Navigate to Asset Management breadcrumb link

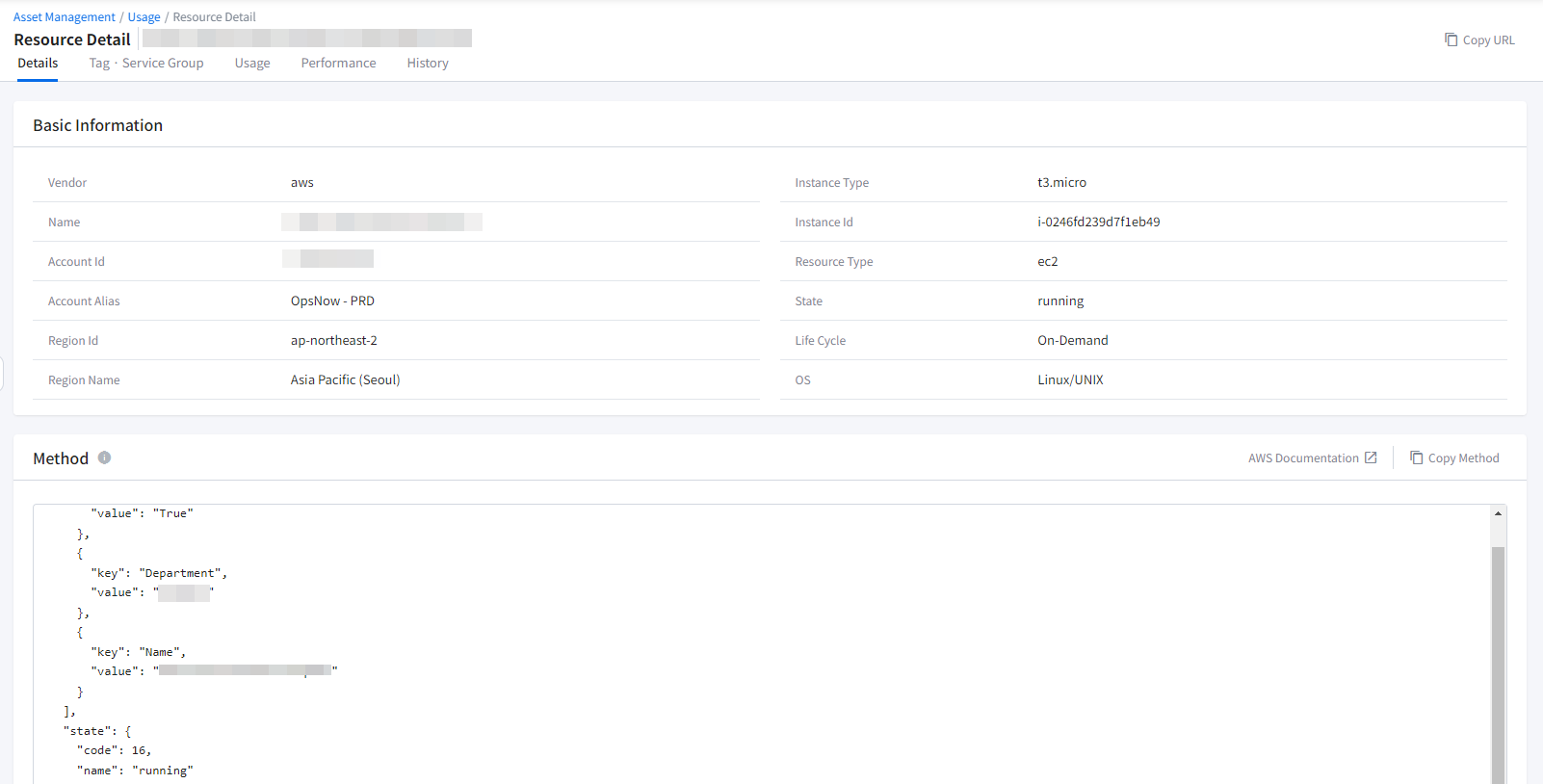(x=65, y=17)
